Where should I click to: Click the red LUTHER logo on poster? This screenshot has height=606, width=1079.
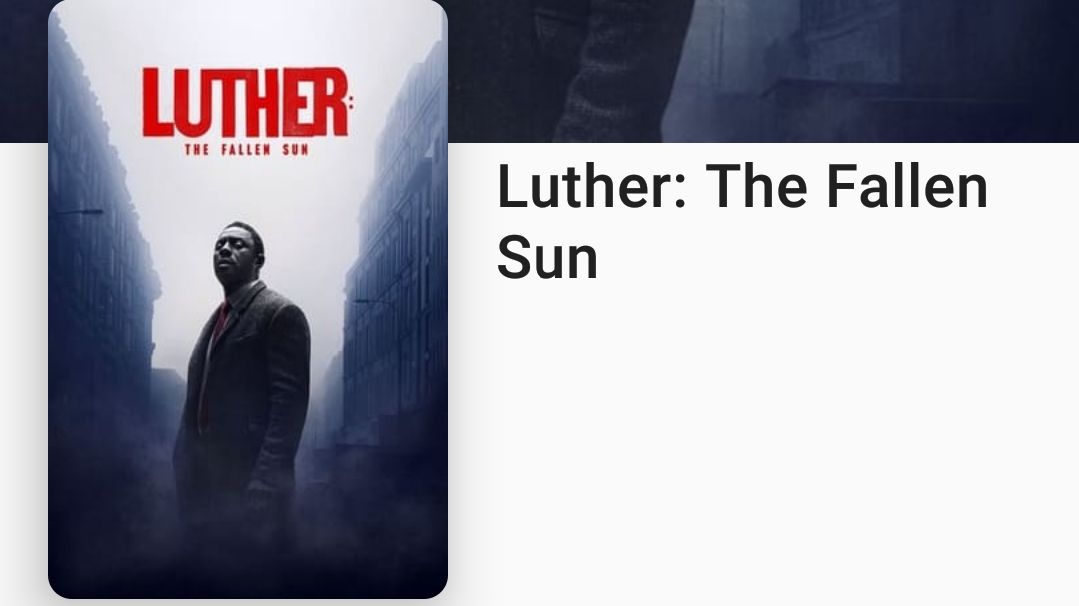[x=245, y=102]
